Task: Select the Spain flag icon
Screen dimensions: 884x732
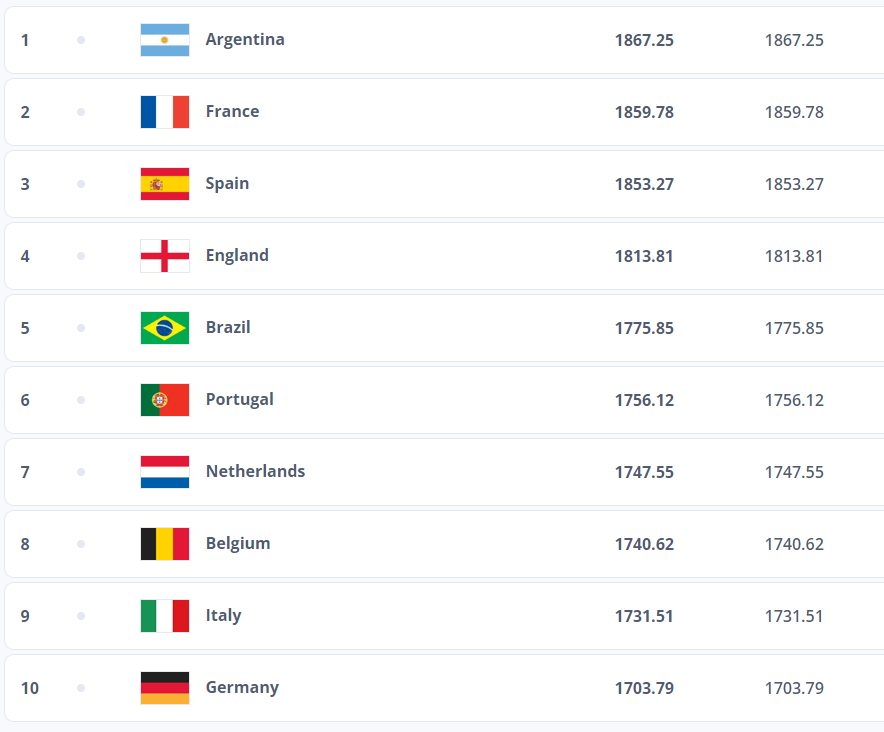Action: pos(164,184)
